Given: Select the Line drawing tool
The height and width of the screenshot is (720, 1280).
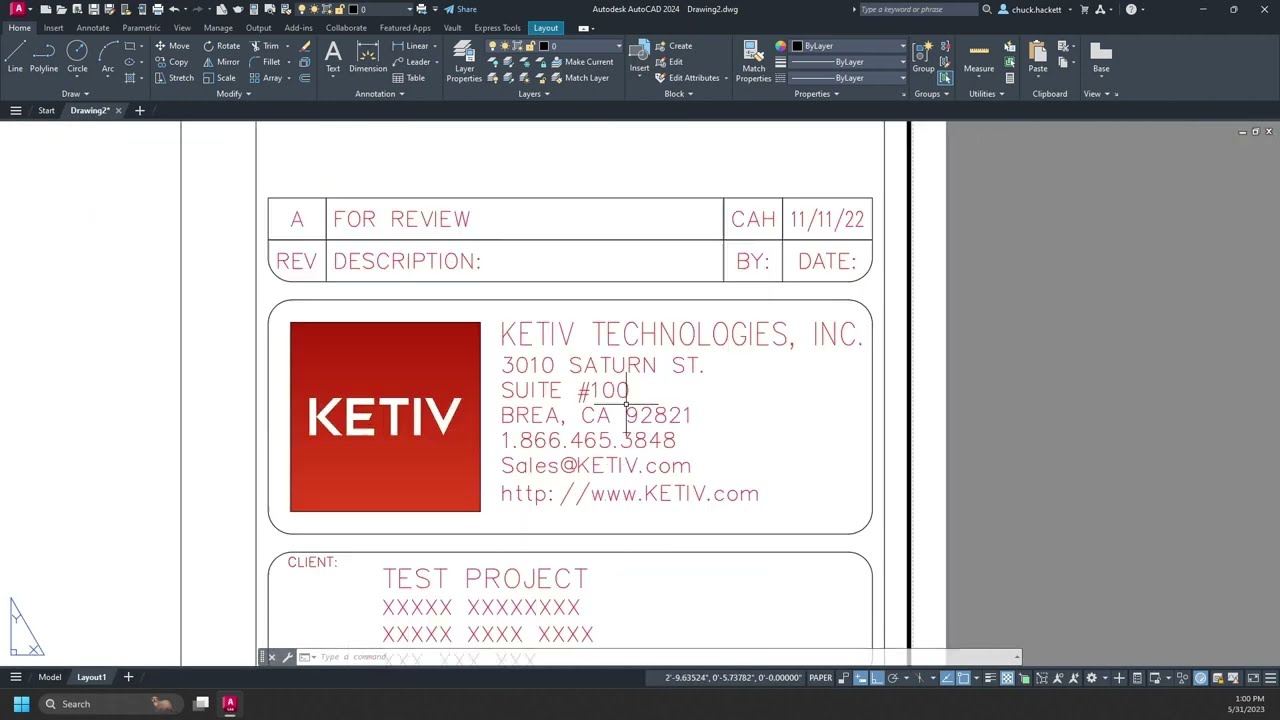Looking at the screenshot, I should point(15,57).
